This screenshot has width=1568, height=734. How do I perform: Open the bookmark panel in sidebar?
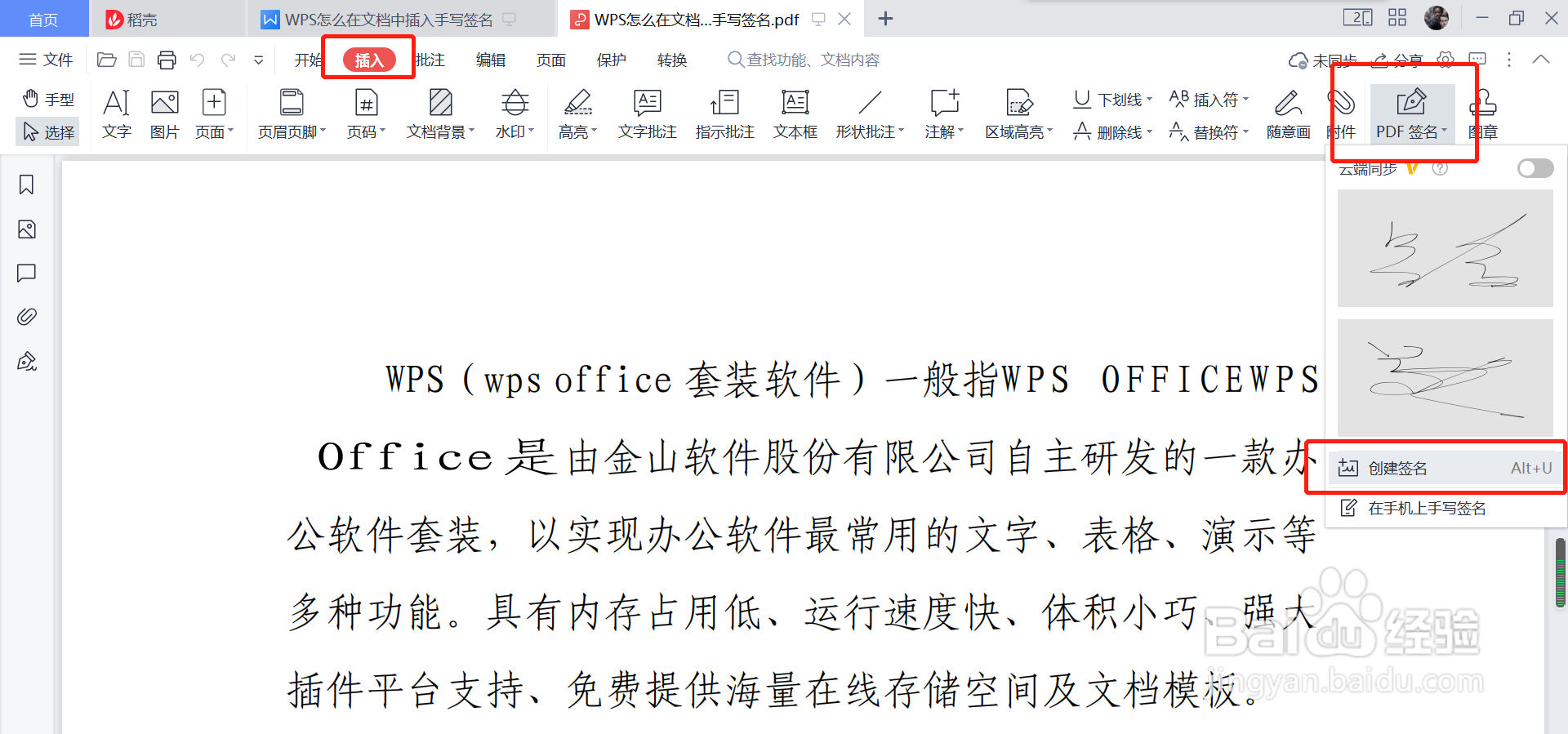tap(26, 185)
